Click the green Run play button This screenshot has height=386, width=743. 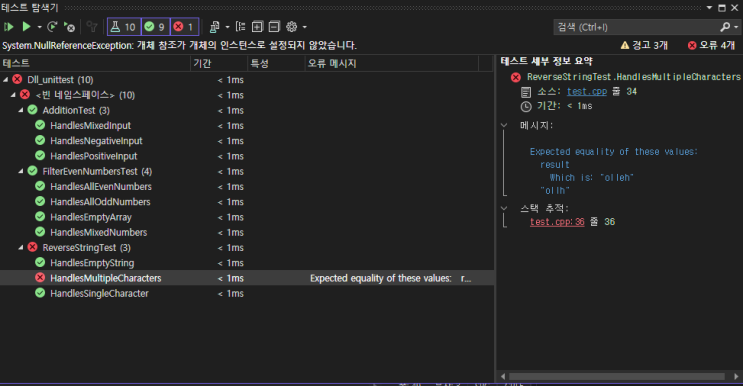(27, 27)
